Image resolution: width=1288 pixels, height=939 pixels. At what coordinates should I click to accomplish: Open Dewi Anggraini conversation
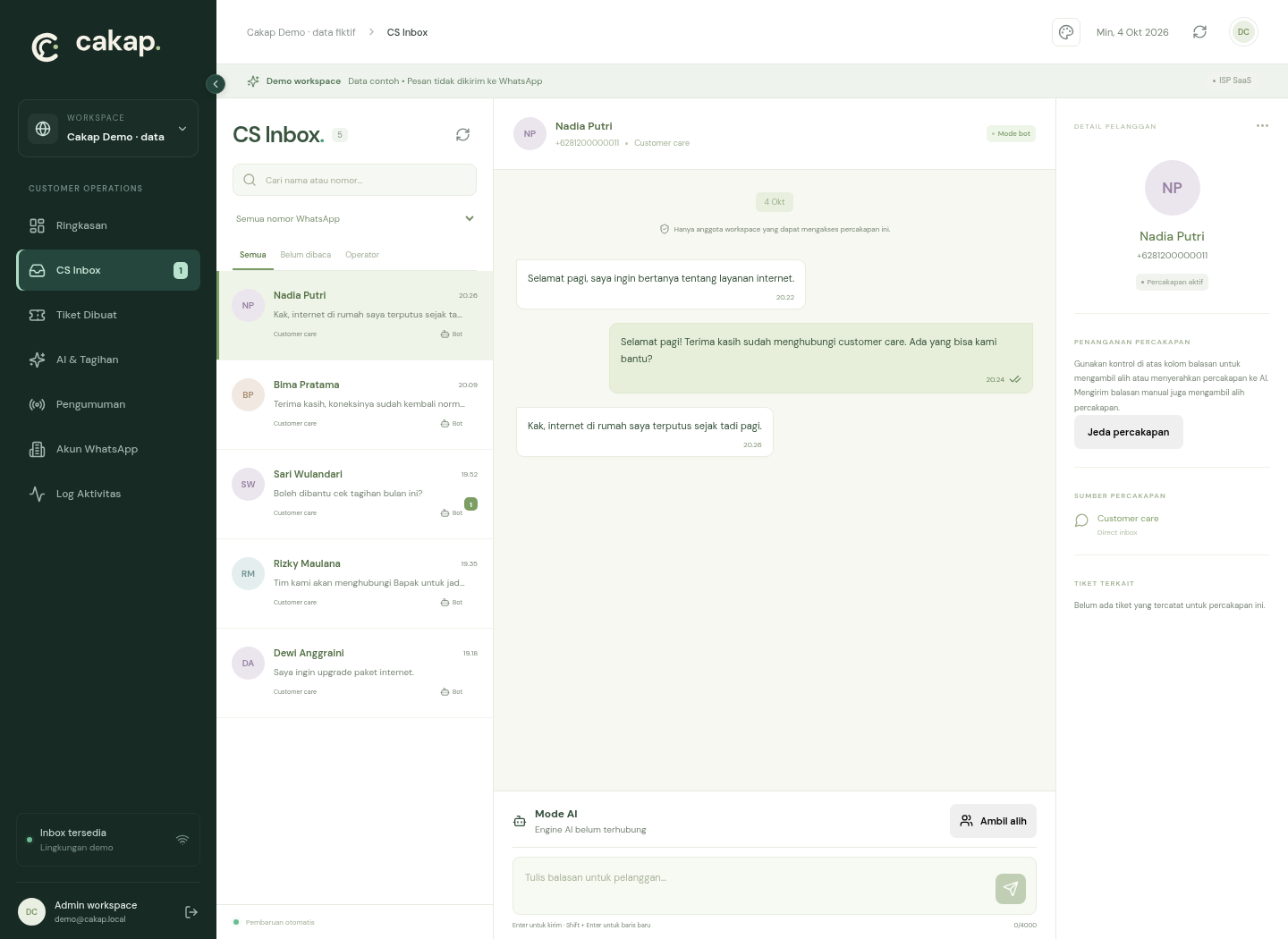pos(355,673)
